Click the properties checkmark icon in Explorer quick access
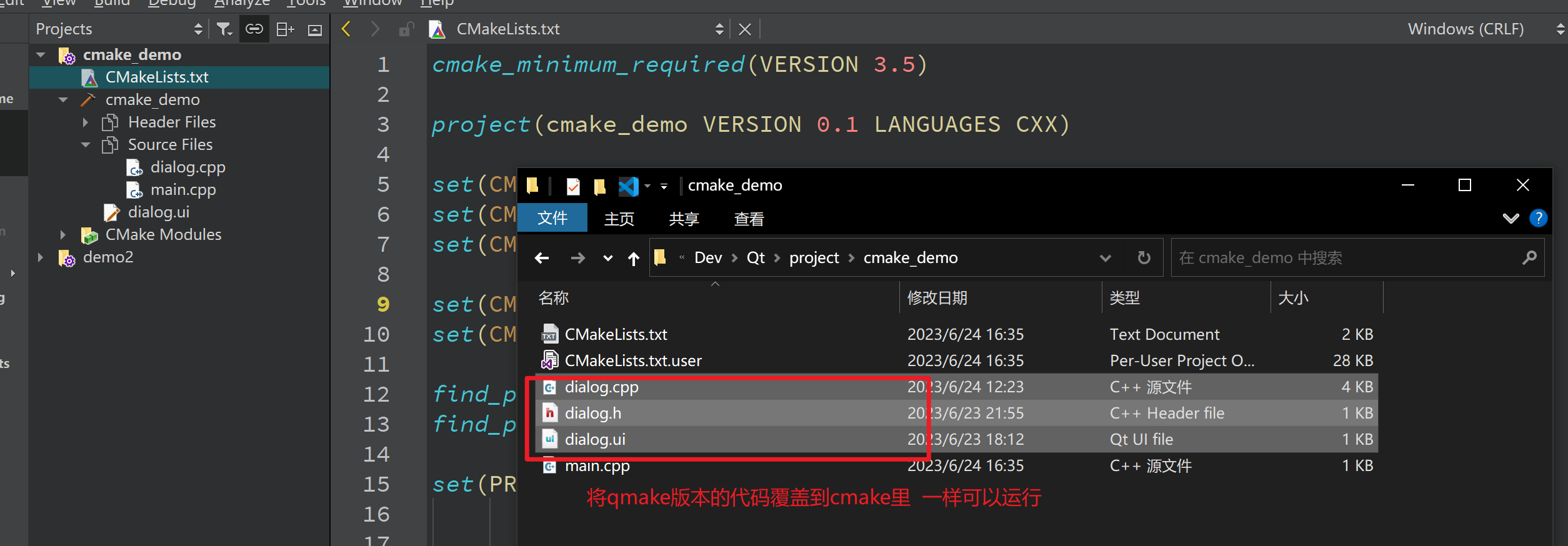 (x=573, y=186)
